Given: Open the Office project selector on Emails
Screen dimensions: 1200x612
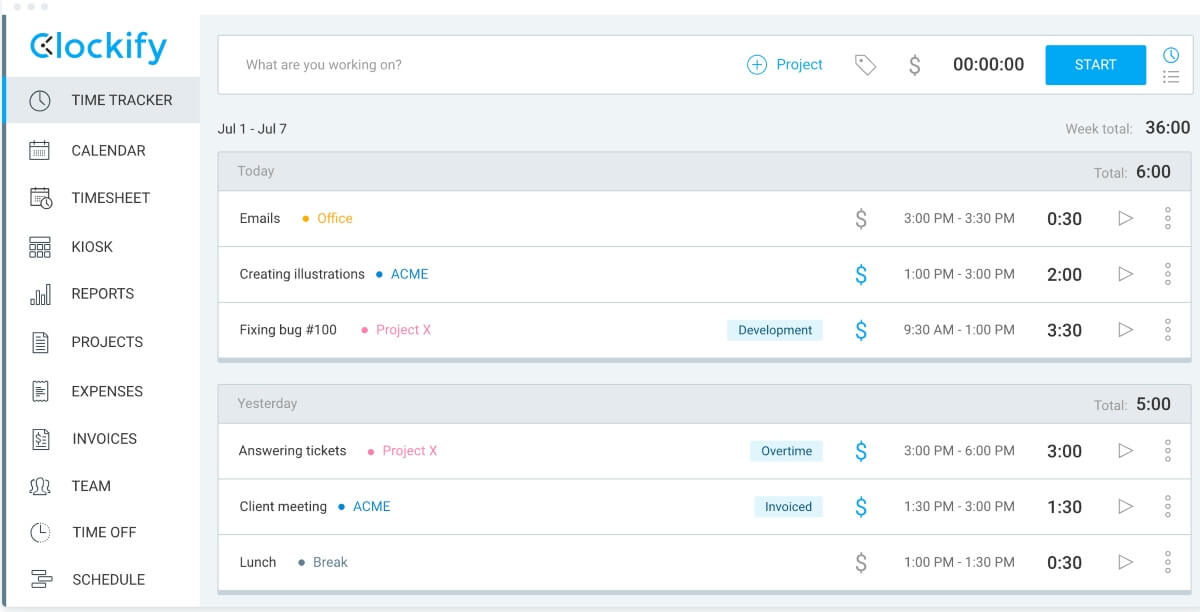Looking at the screenshot, I should click(x=327, y=218).
